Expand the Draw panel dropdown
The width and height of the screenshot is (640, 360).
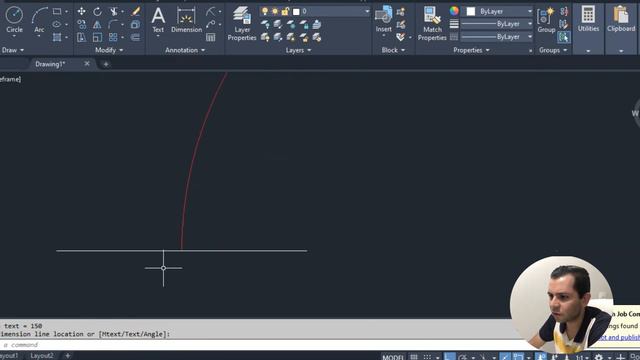pos(13,50)
